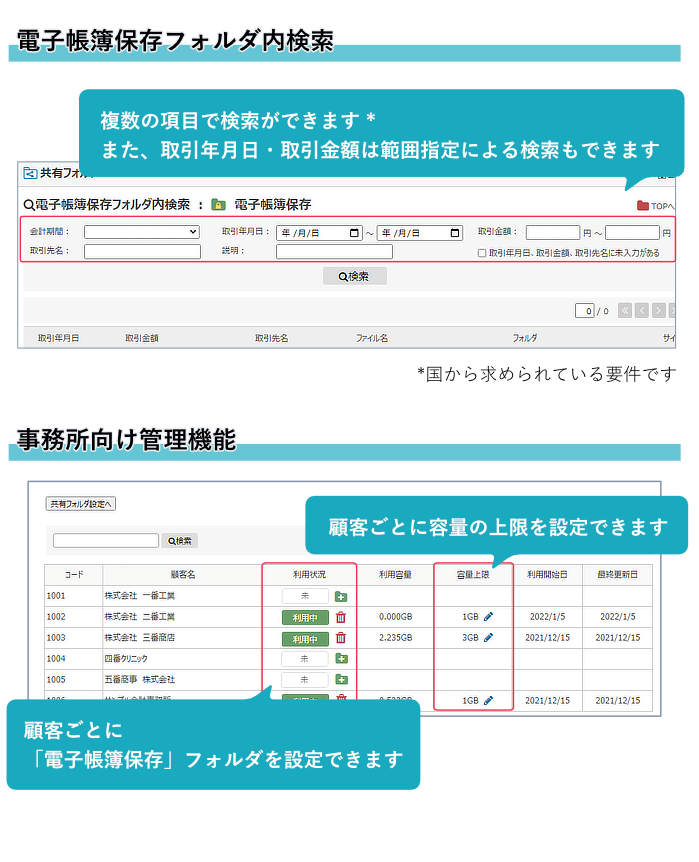This screenshot has height=862, width=699.
Task: Edit the 1GB capacity limit for 1002
Action: (x=489, y=617)
